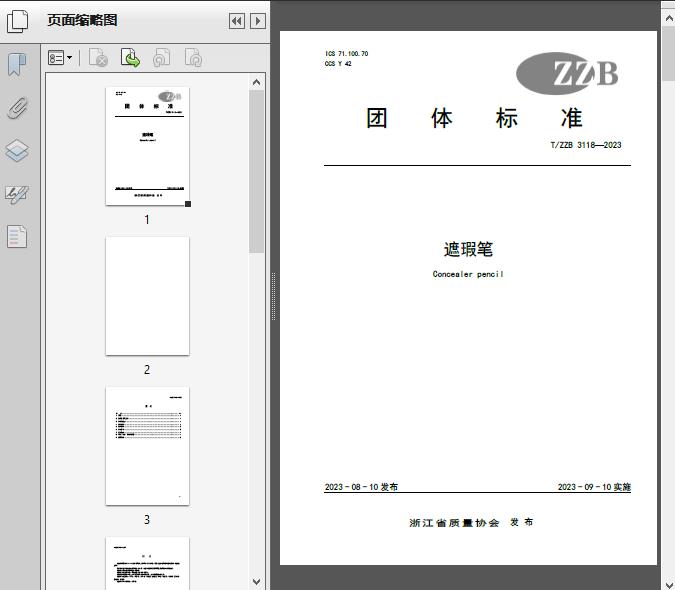Open the Attachments paperclip panel

click(17, 108)
